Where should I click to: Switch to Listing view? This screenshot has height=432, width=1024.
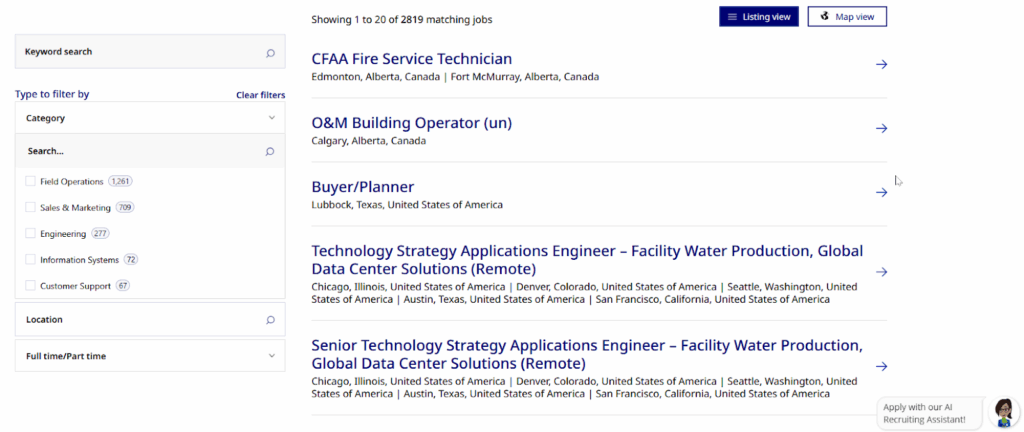[759, 17]
